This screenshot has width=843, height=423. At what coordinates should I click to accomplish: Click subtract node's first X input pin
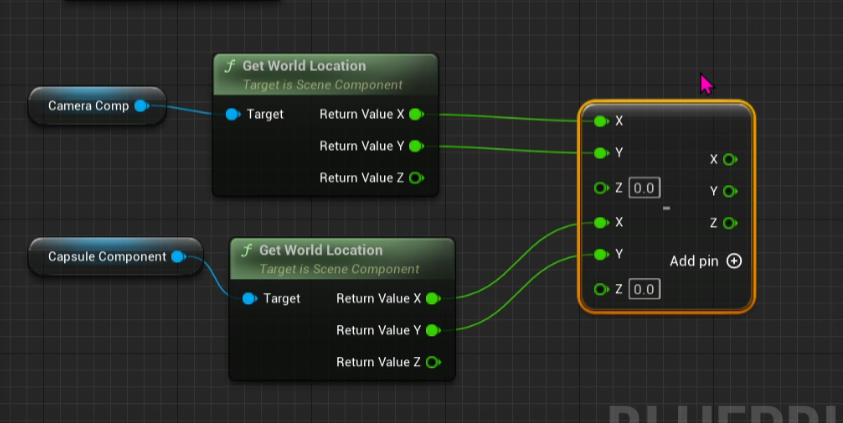pos(601,121)
